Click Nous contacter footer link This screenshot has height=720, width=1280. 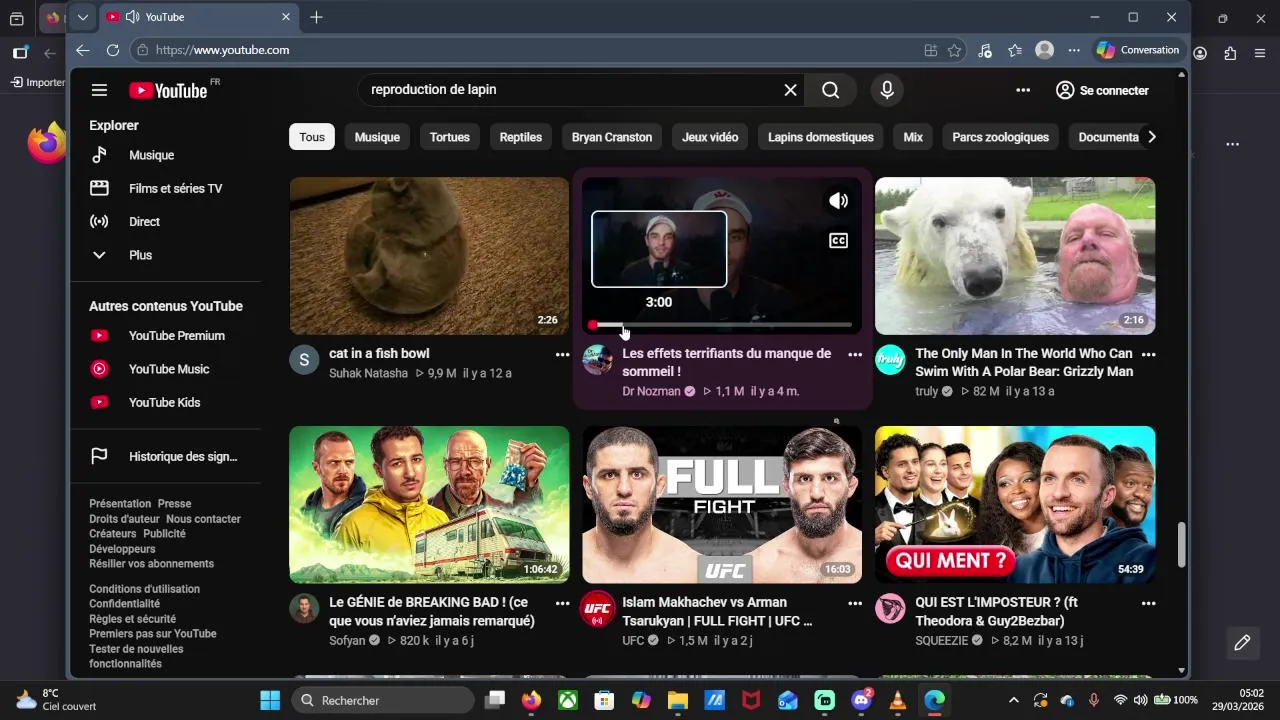coord(203,519)
